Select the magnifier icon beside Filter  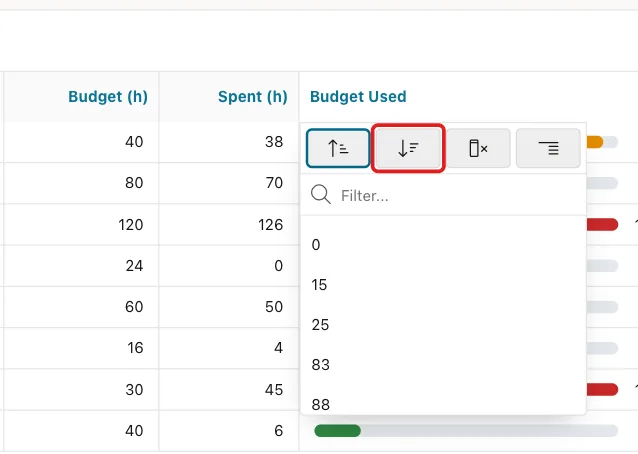coord(321,194)
